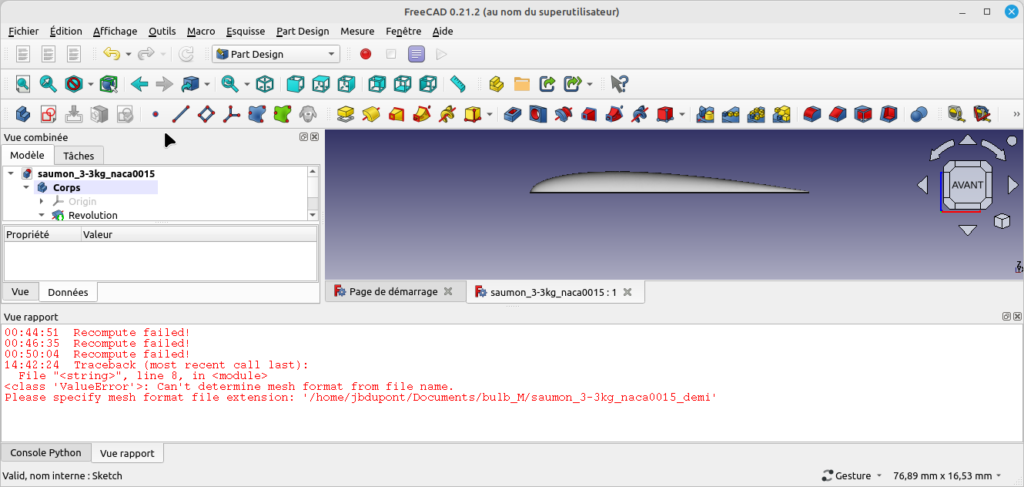Open the Draw style dropdown arrow
Viewport: 1024px width, 487px height.
90,84
